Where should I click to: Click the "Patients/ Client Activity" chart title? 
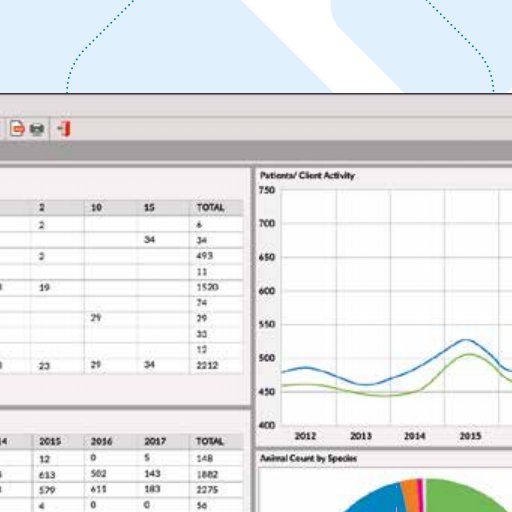(307, 176)
